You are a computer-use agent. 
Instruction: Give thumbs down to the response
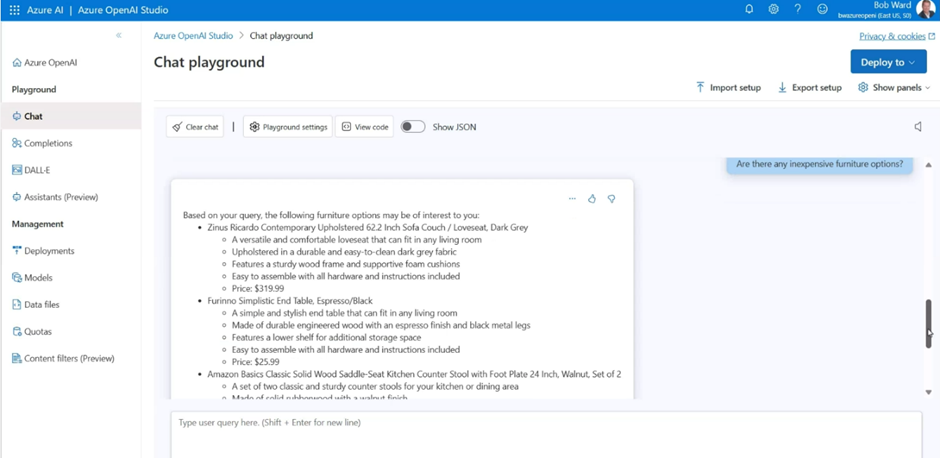coord(611,198)
